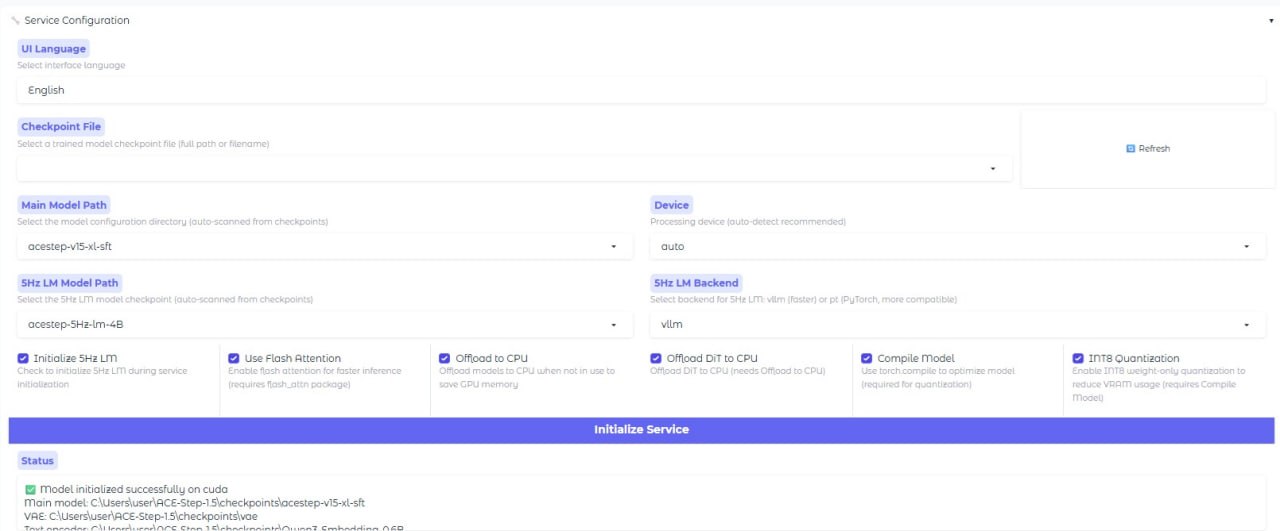Click 'Model initialized successfully on cuda' text
Image resolution: width=1280 pixels, height=531 pixels.
pyautogui.click(x=134, y=489)
